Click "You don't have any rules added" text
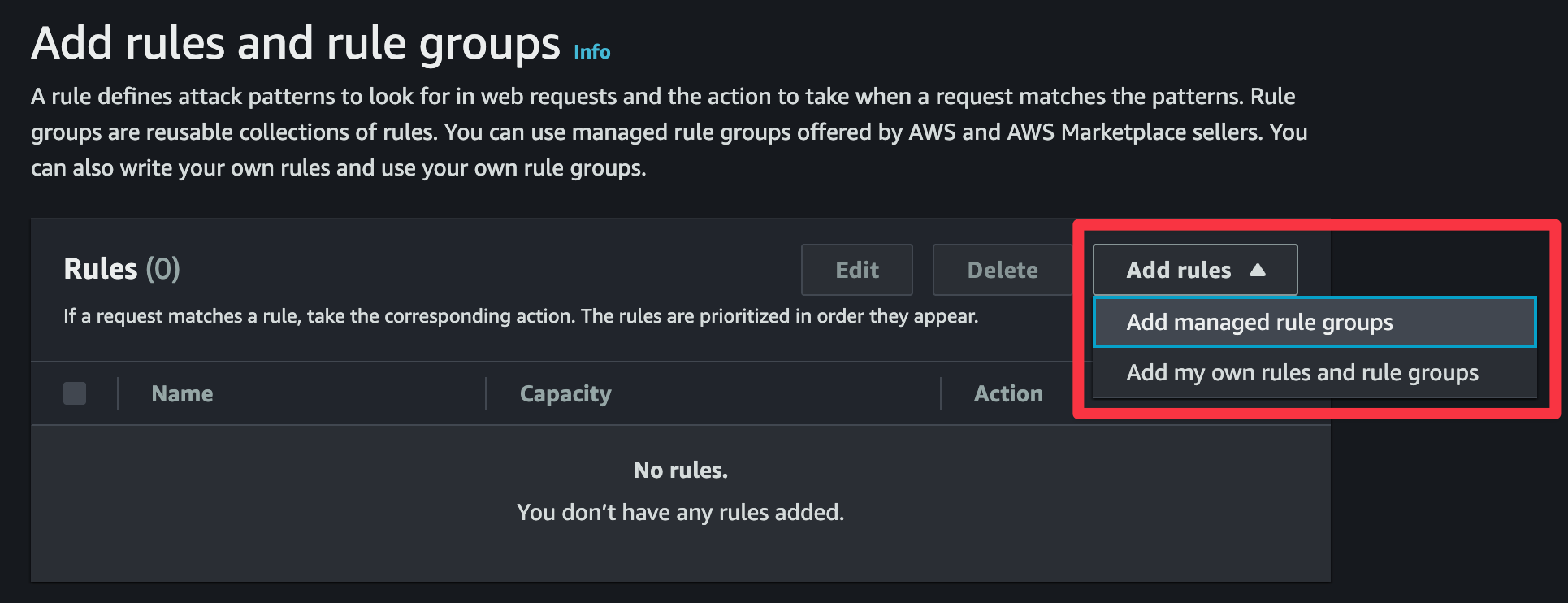The width and height of the screenshot is (1568, 603). pyautogui.click(x=681, y=512)
